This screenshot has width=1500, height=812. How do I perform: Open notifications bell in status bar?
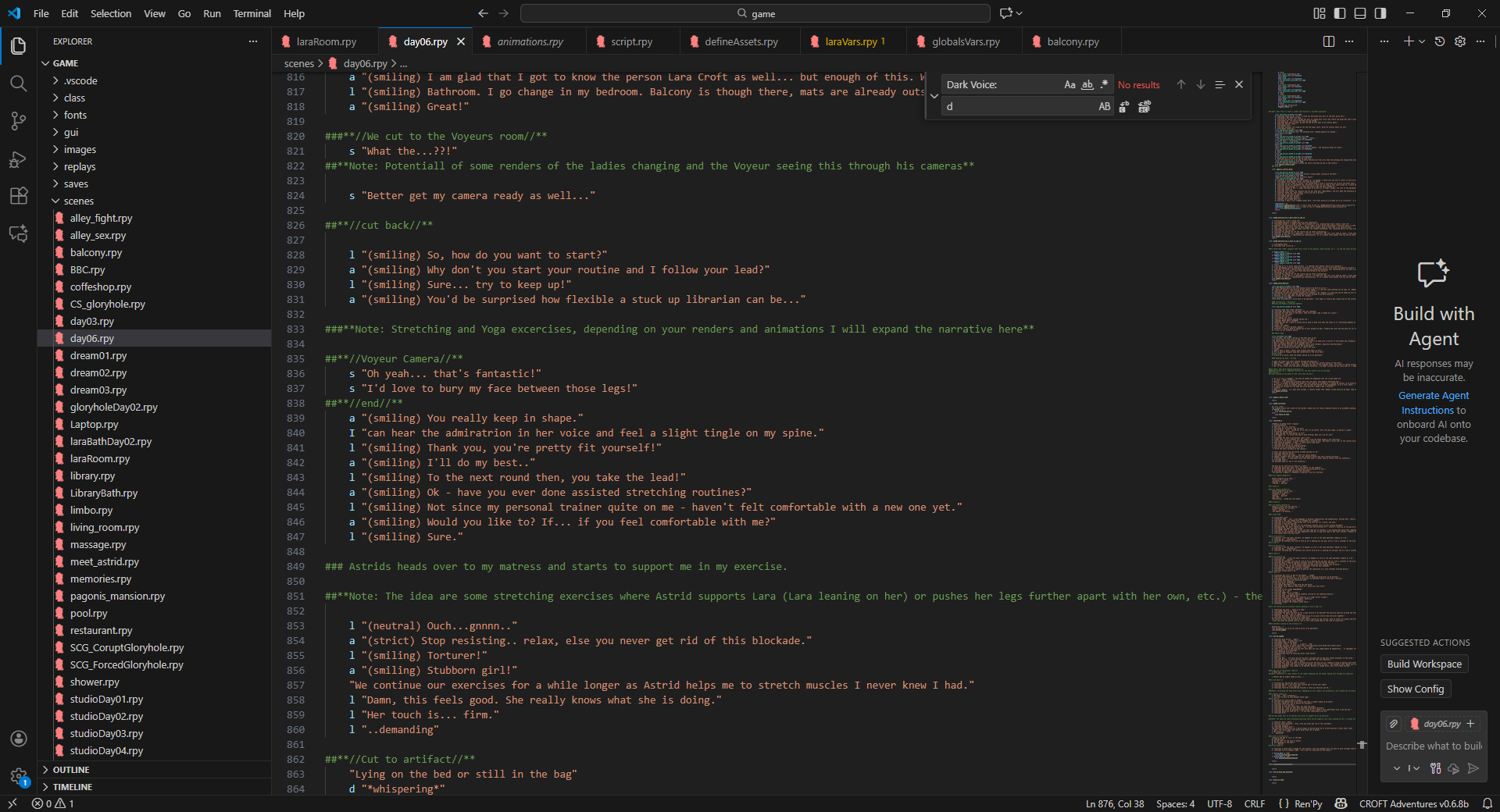[x=1487, y=803]
